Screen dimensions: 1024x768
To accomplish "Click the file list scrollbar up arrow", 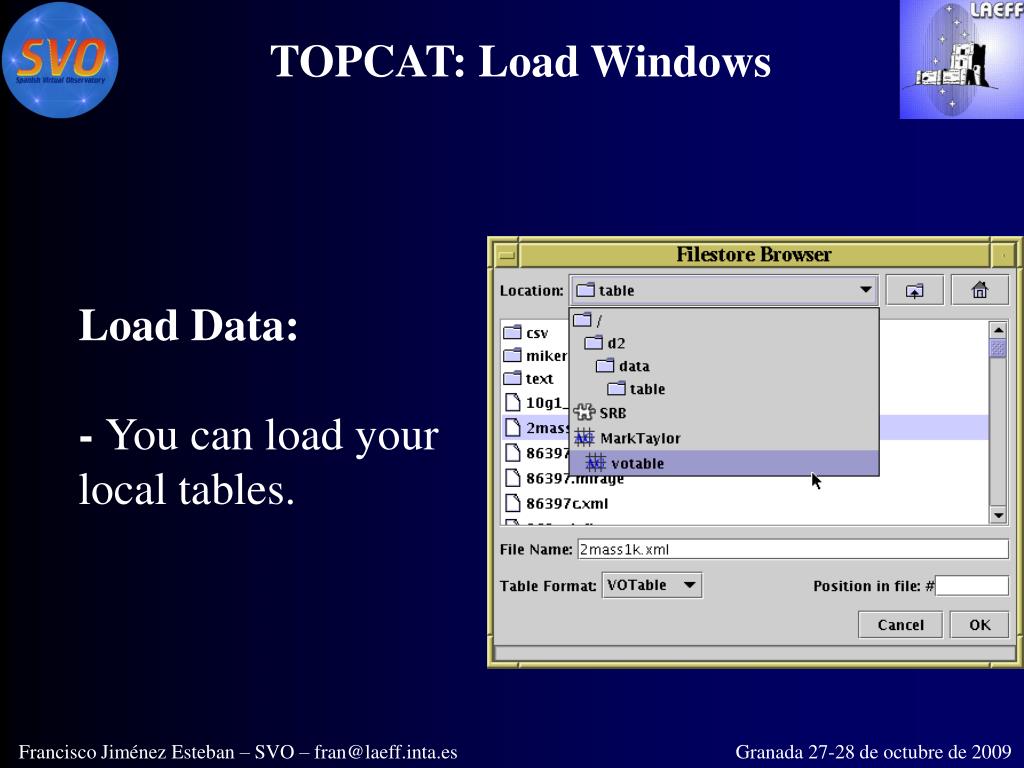I will [997, 330].
